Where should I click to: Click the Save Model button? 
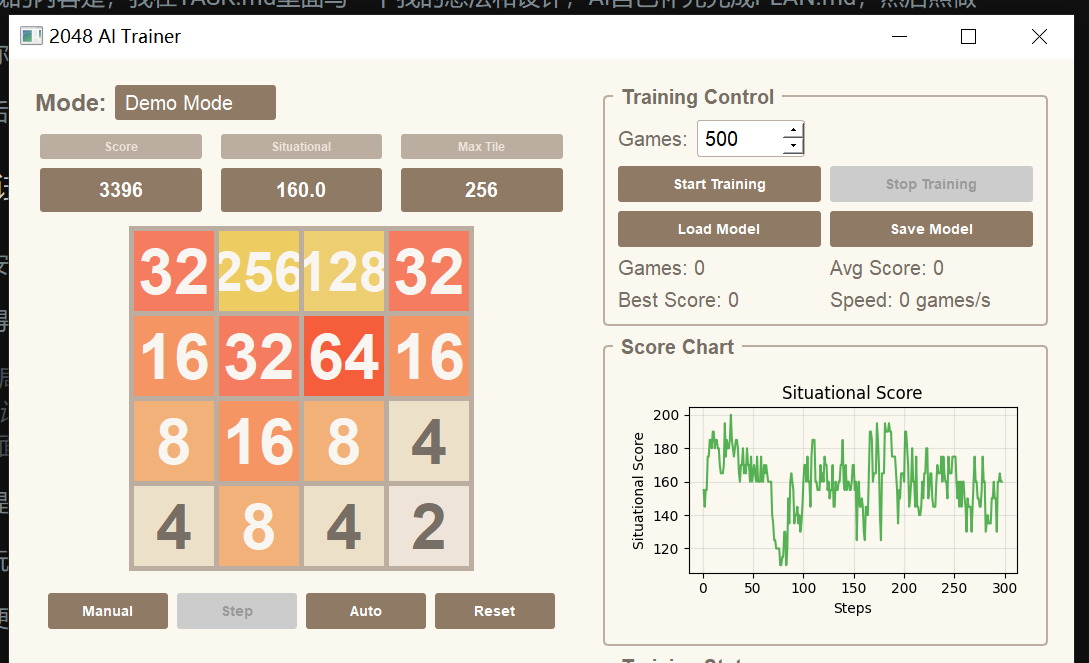[x=931, y=229]
